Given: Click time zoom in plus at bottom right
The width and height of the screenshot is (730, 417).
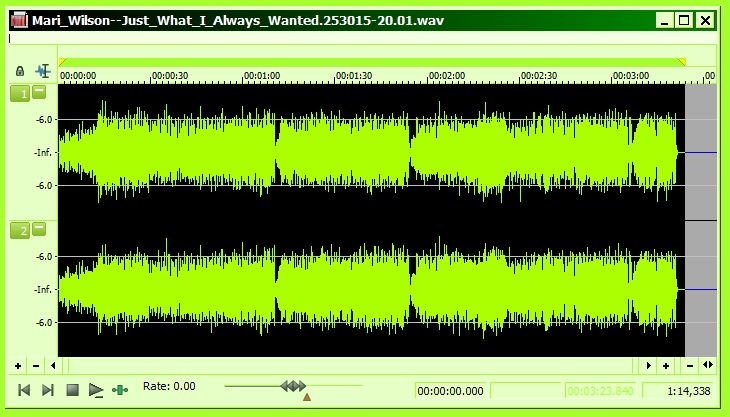Looking at the screenshot, I should pyautogui.click(x=666, y=366).
